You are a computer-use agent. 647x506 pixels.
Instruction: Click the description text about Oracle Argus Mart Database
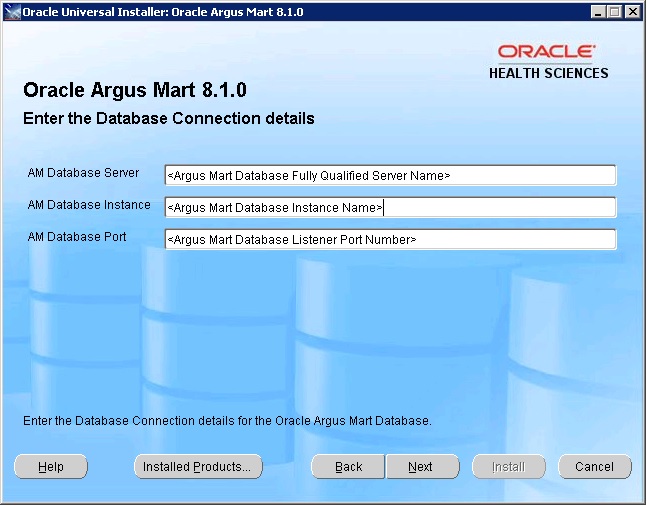point(227,421)
